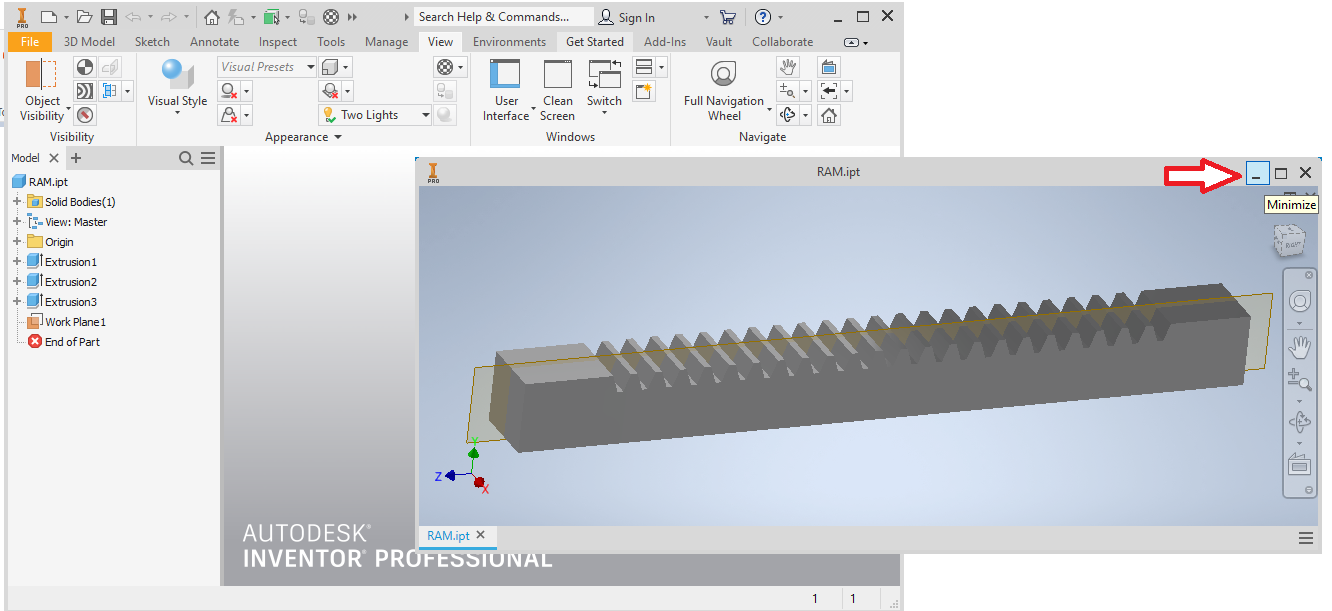Click Search Help & Commands field

click(x=503, y=17)
